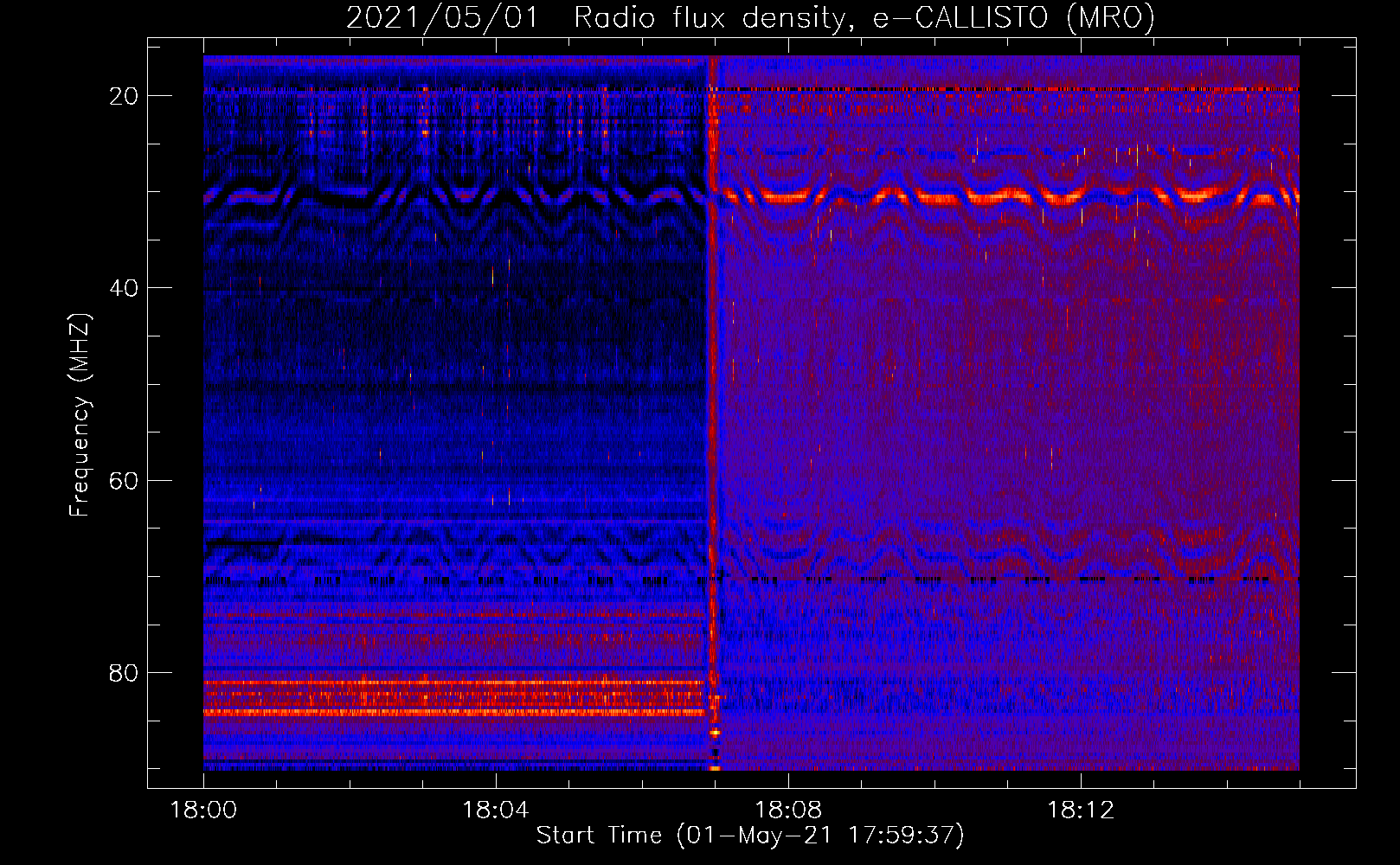Click the 40 MHz frequency tick label
This screenshot has height=865, width=1400.
tap(125, 288)
